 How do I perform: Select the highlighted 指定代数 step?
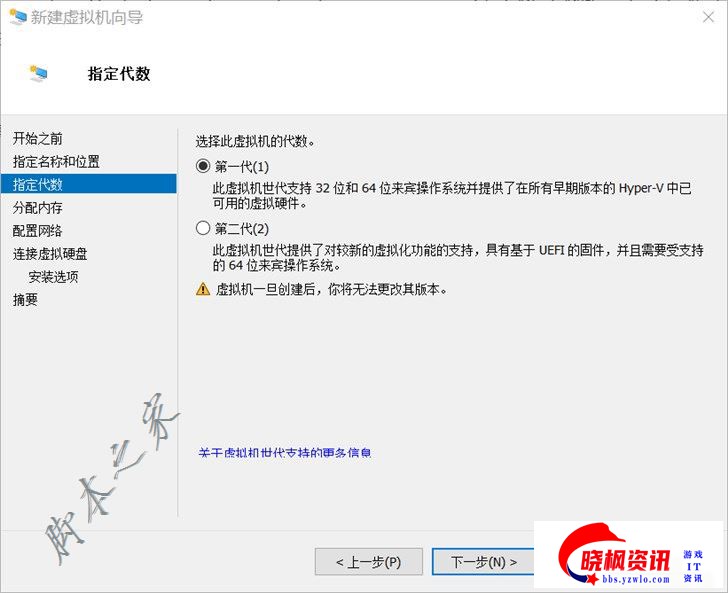pos(38,184)
